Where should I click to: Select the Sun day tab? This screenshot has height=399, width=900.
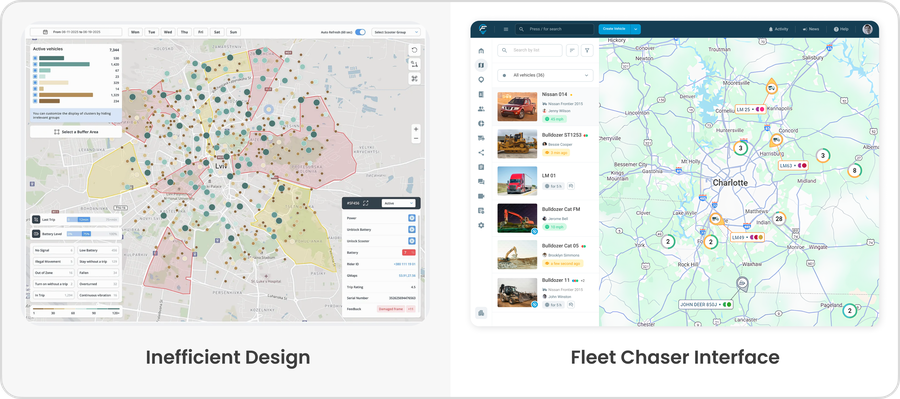tap(233, 32)
